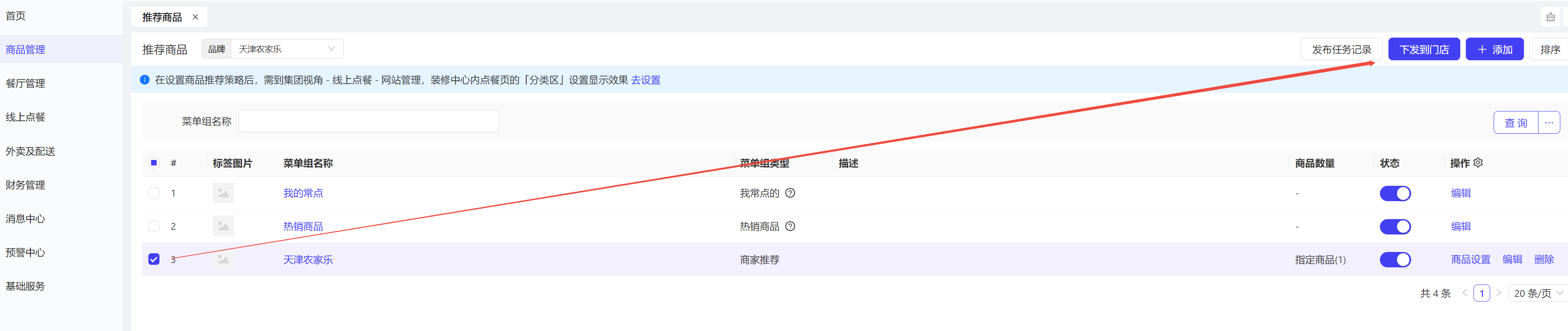Viewport: 1568px width, 331px height.
Task: Open the 品牌 dropdown 天津农家乐
Action: coord(286,49)
